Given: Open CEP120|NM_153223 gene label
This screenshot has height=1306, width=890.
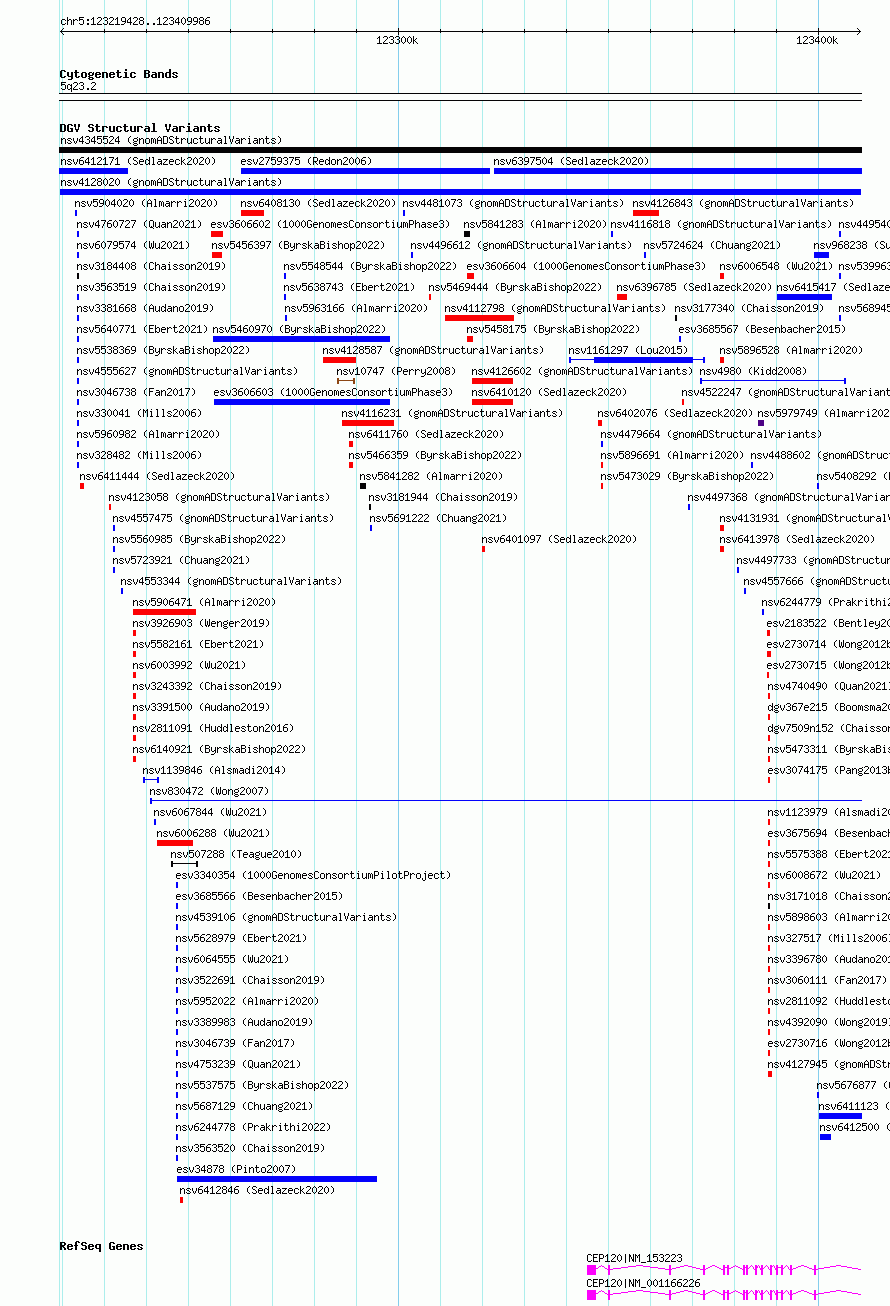Looking at the screenshot, I should 634,1258.
